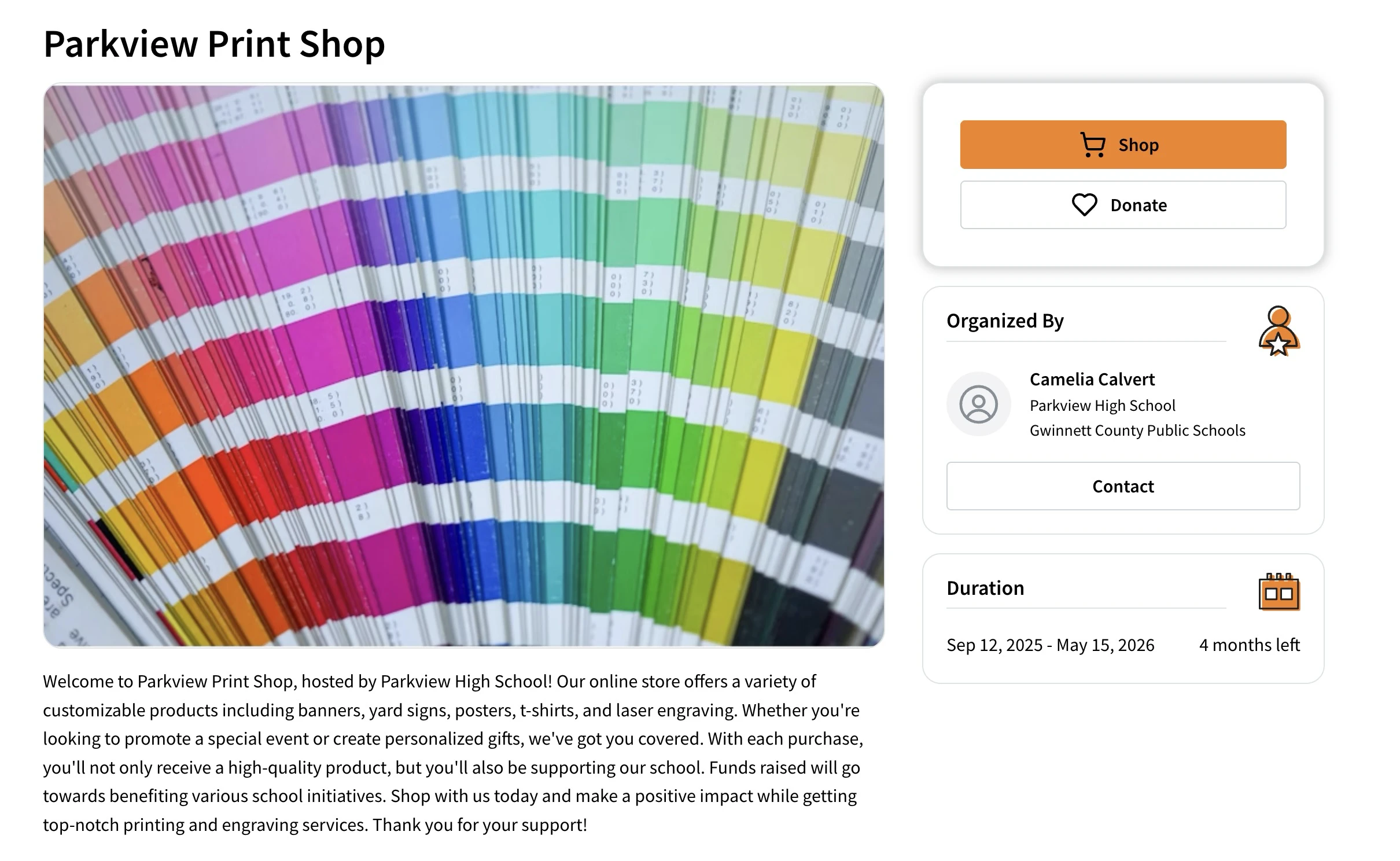This screenshot has height=861, width=1400.
Task: Click the Duration heading
Action: [985, 588]
